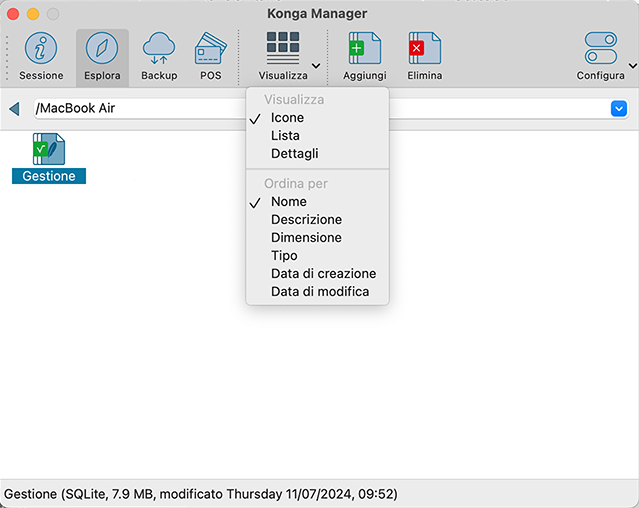The image size is (639, 508).
Task: Sort by Data di creazione
Action: pos(323,274)
